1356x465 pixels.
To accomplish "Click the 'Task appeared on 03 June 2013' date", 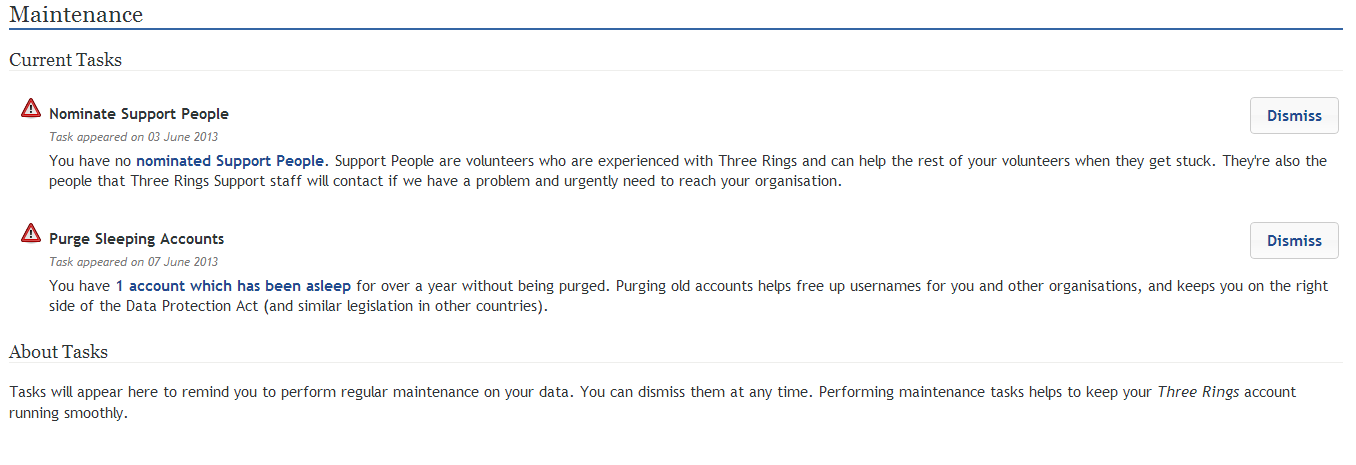I will point(133,137).
